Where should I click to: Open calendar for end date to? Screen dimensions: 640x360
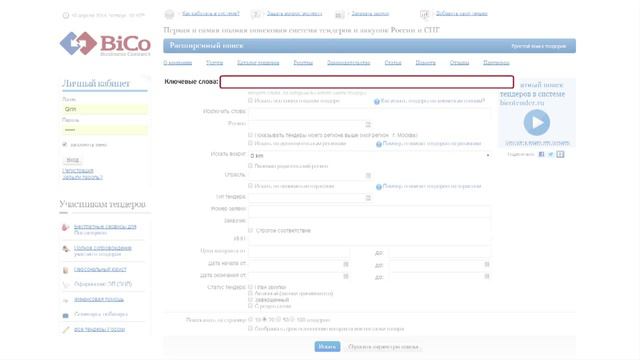coord(487,276)
